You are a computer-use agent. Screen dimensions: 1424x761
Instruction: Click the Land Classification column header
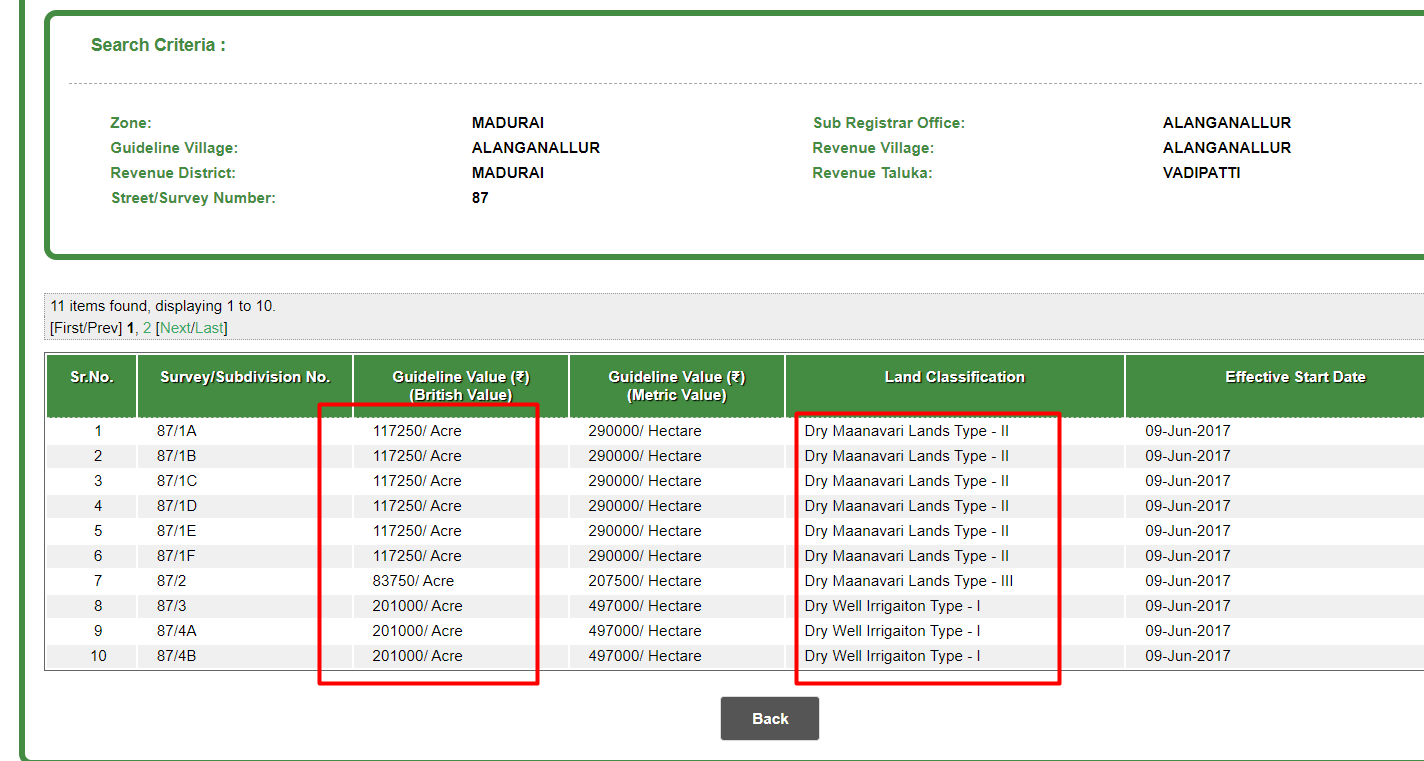tap(955, 377)
